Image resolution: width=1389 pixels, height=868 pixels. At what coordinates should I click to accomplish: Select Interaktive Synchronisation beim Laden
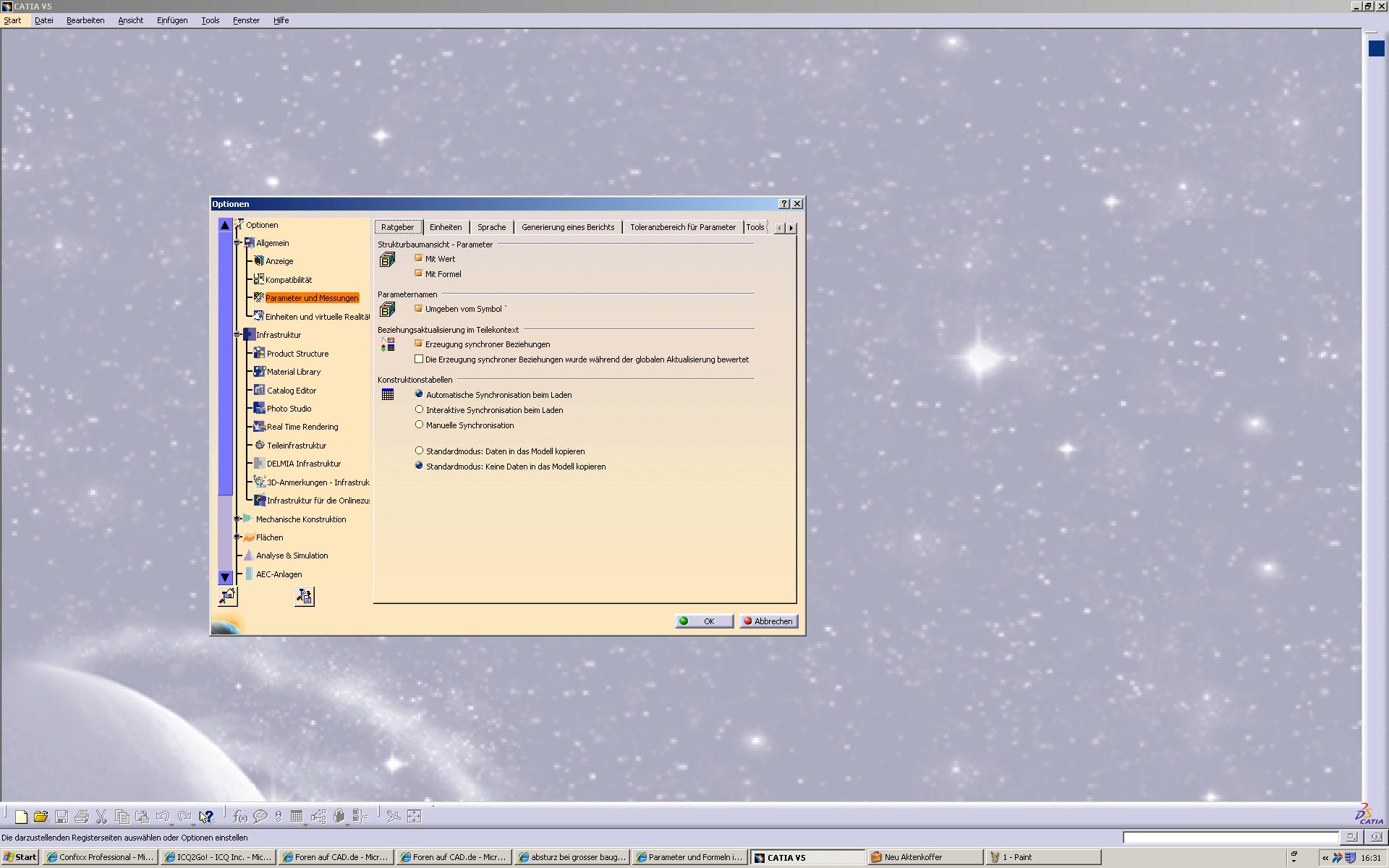click(419, 409)
